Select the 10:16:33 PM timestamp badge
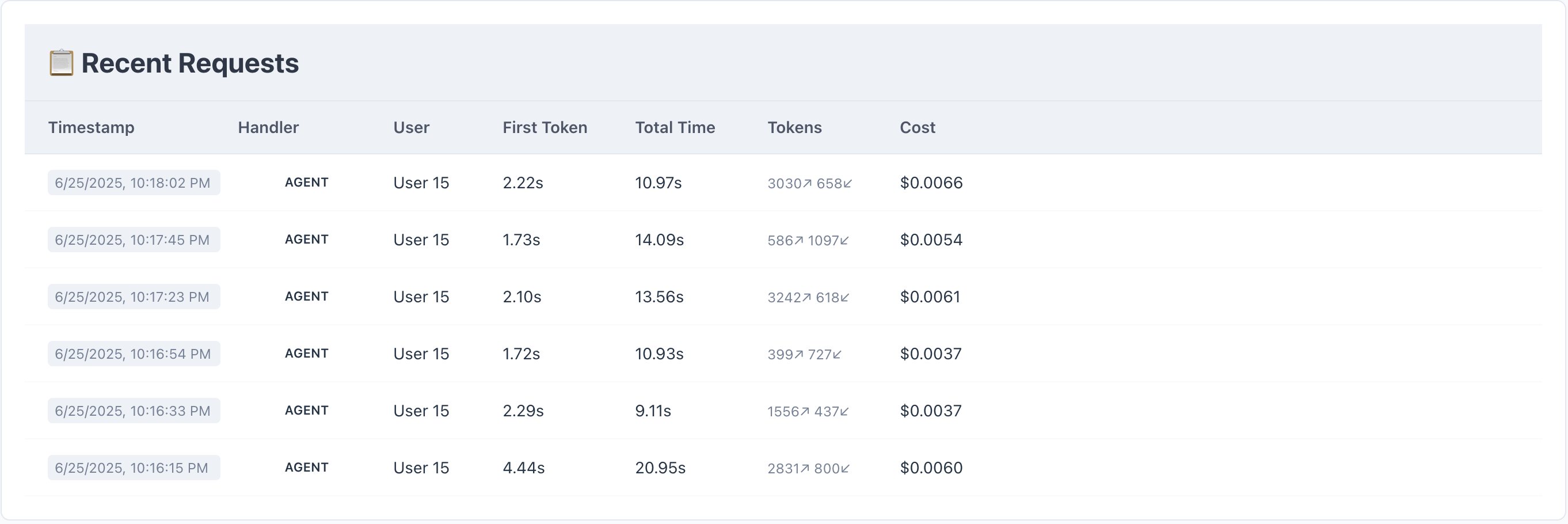 pyautogui.click(x=134, y=411)
